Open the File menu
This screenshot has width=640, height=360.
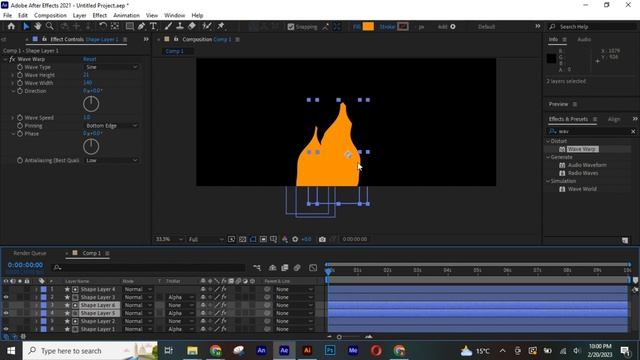point(7,16)
